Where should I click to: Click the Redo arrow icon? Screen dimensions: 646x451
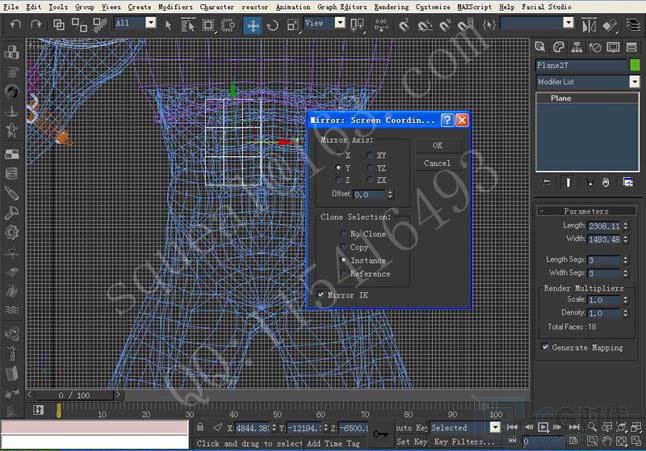(36, 24)
